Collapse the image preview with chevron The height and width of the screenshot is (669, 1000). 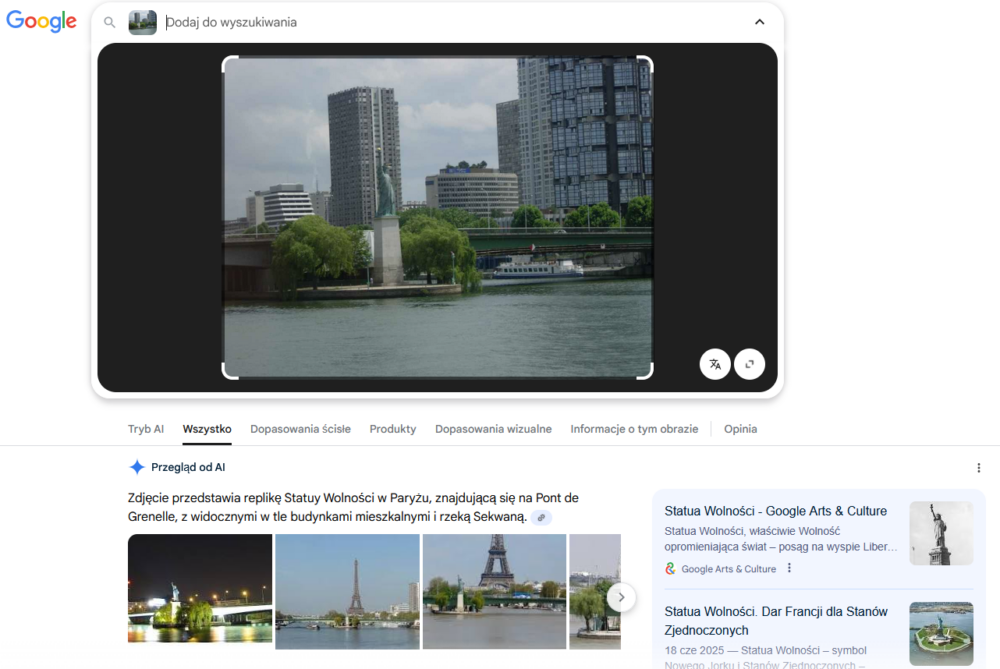tap(759, 22)
